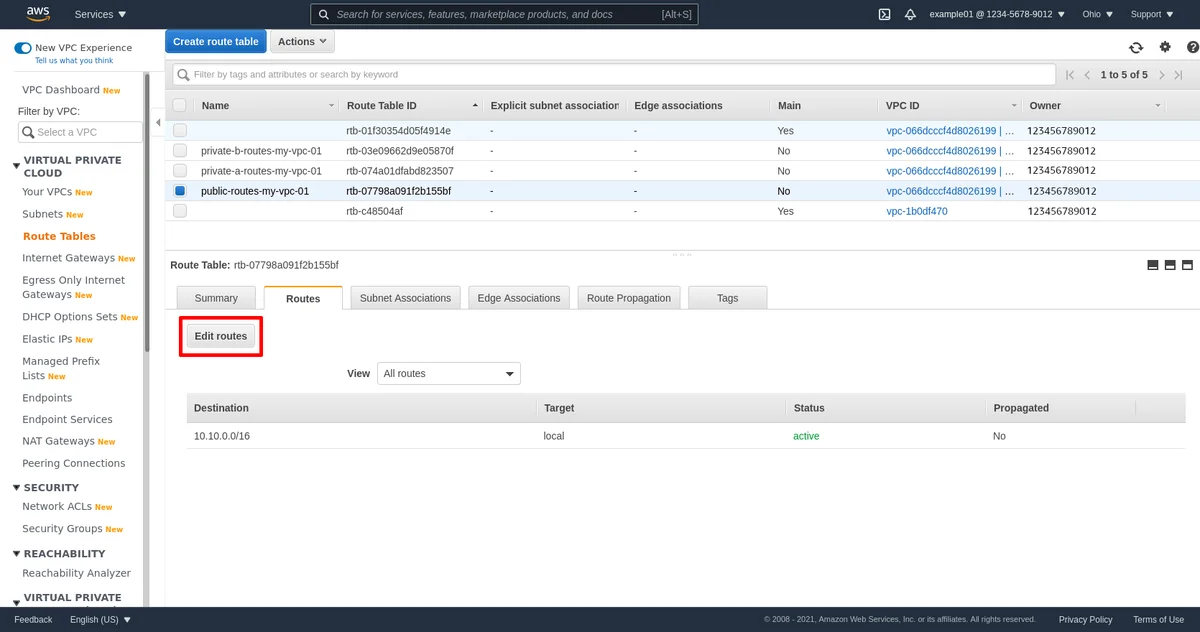Toggle the New VPC Experience switch
The width and height of the screenshot is (1200, 632).
[23, 48]
